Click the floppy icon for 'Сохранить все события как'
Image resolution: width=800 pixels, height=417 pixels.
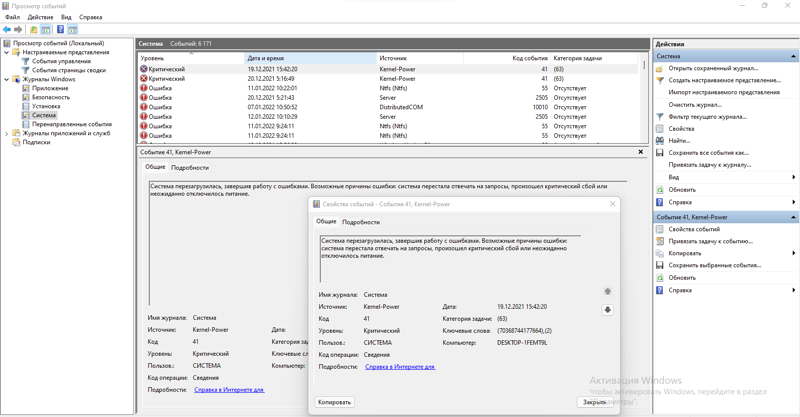[660, 153]
